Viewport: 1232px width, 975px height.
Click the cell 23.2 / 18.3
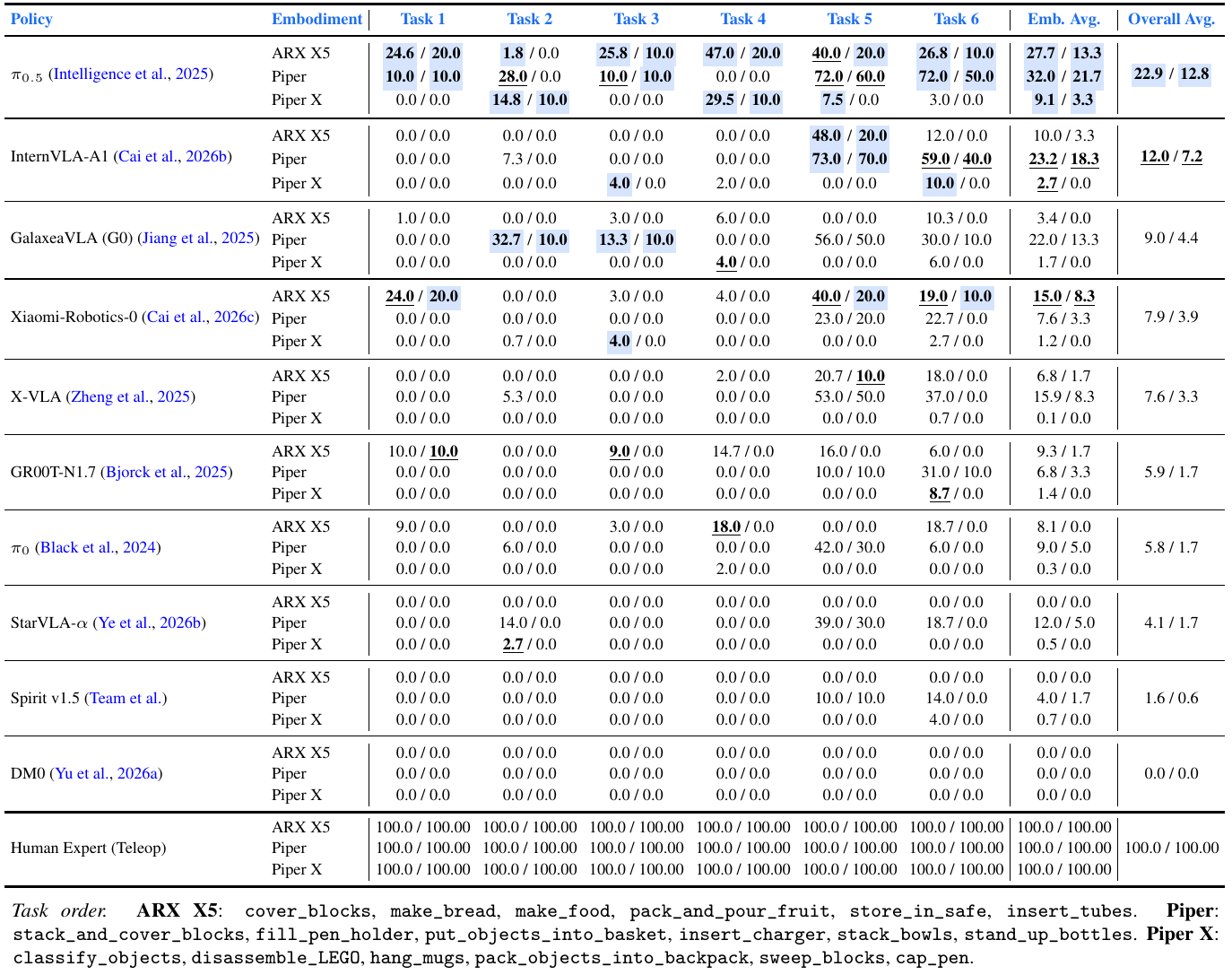(x=1064, y=159)
